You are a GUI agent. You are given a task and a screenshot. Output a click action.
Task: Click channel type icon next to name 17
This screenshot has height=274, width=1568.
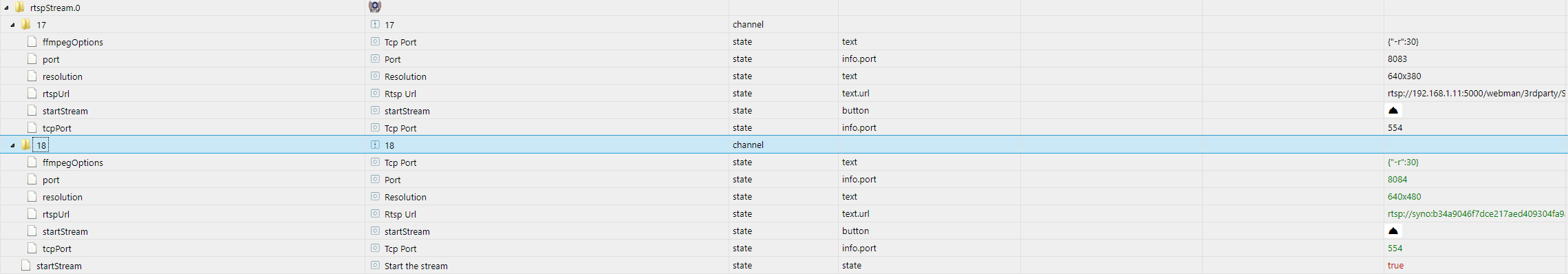click(375, 24)
